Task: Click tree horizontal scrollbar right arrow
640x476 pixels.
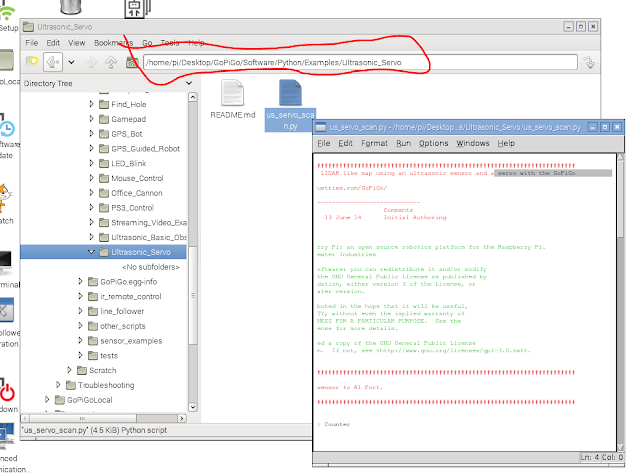Action: [x=182, y=418]
